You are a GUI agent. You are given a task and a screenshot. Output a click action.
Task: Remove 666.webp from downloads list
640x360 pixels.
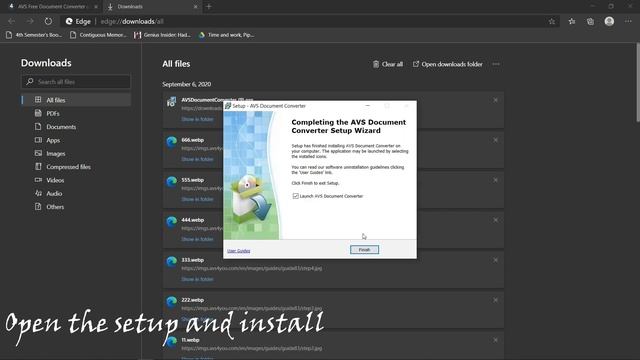496,140
